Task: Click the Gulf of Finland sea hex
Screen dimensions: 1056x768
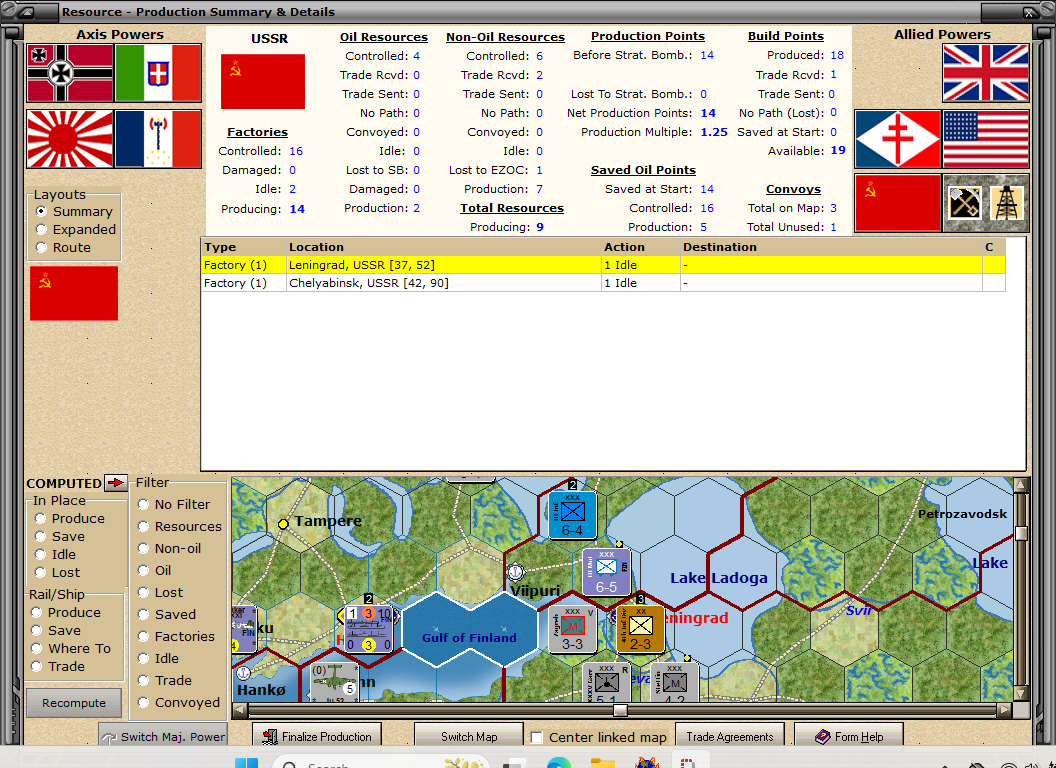Action: point(469,630)
